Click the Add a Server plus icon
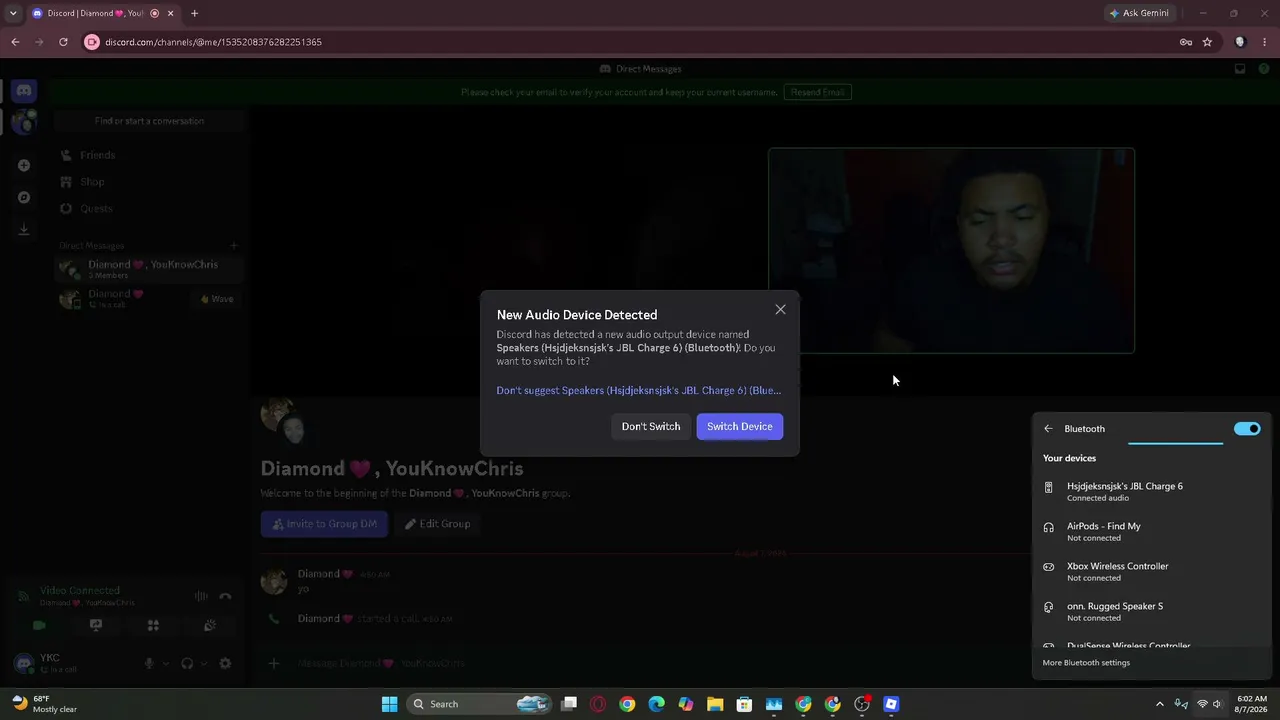This screenshot has height=720, width=1280. click(24, 165)
